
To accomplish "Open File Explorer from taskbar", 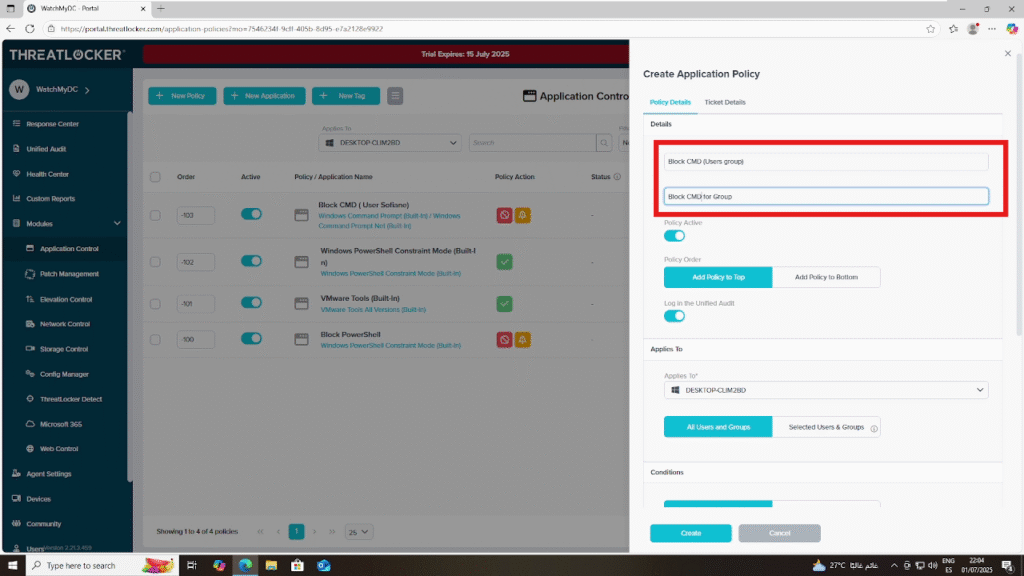I will click(271, 566).
